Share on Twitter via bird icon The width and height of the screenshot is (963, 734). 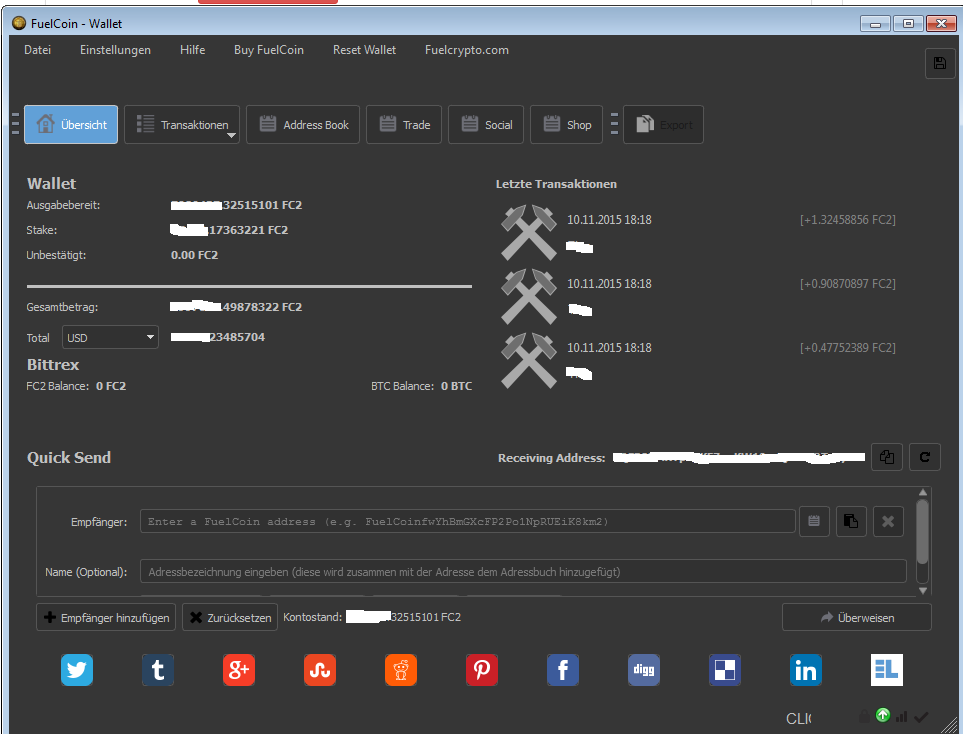(x=77, y=670)
